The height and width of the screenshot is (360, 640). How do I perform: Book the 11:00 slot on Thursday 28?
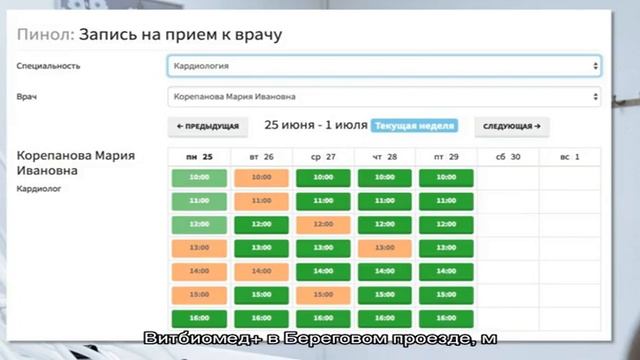[x=385, y=201]
